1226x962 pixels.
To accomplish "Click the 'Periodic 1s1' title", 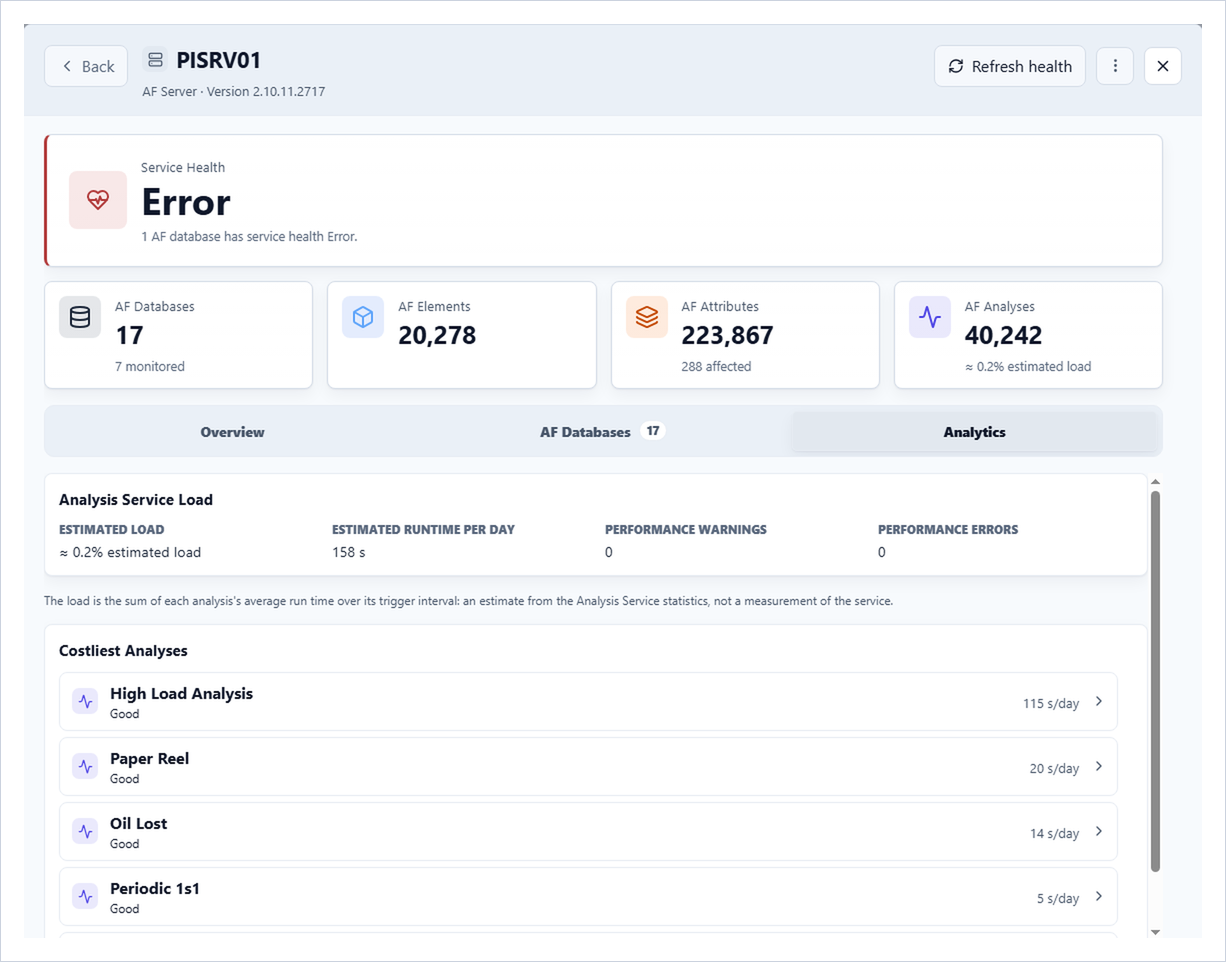I will pos(155,888).
